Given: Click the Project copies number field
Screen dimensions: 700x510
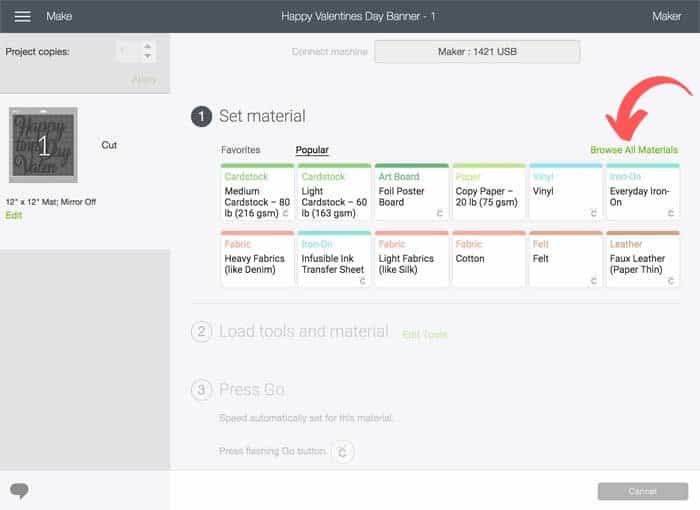Looking at the screenshot, I should (x=128, y=51).
